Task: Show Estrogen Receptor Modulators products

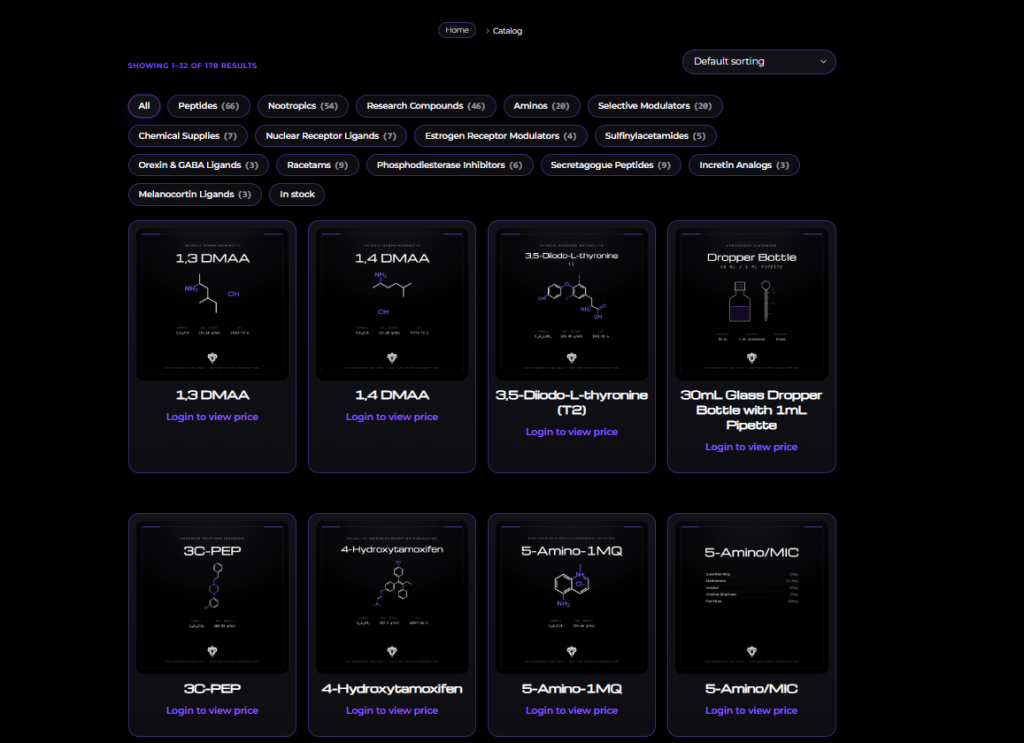Action: [501, 136]
